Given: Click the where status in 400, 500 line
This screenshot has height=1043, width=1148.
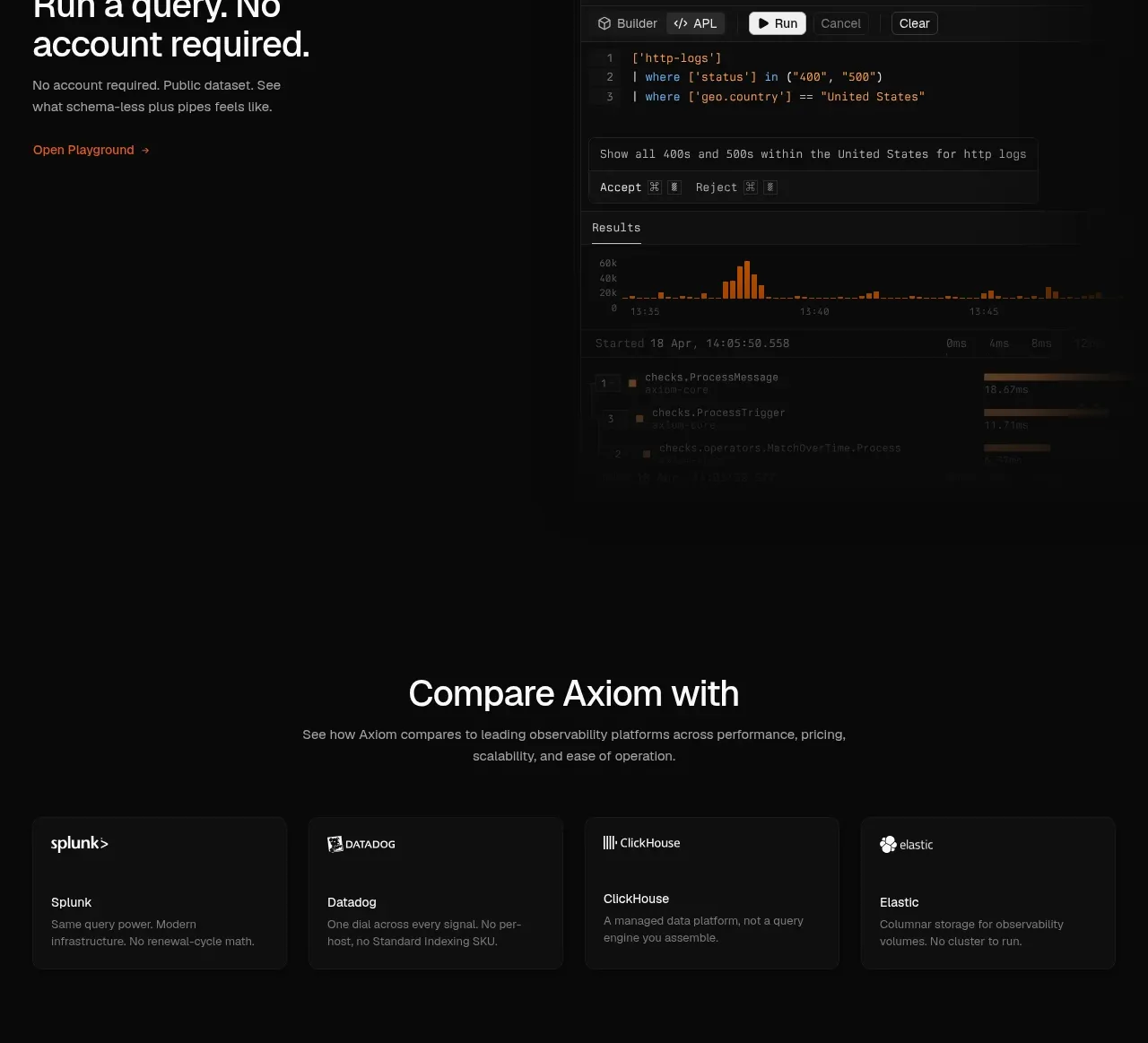Looking at the screenshot, I should (x=758, y=77).
